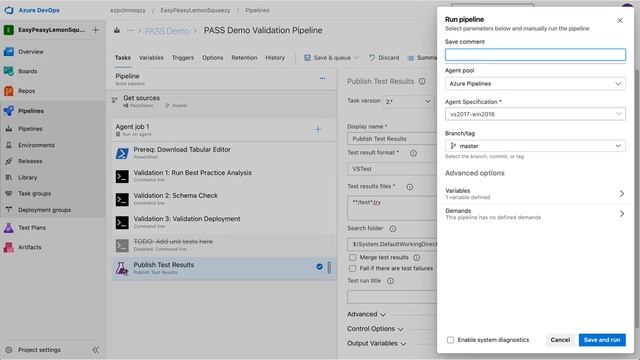The height and width of the screenshot is (360, 640).
Task: Click the Test run title field
Action: (392, 297)
